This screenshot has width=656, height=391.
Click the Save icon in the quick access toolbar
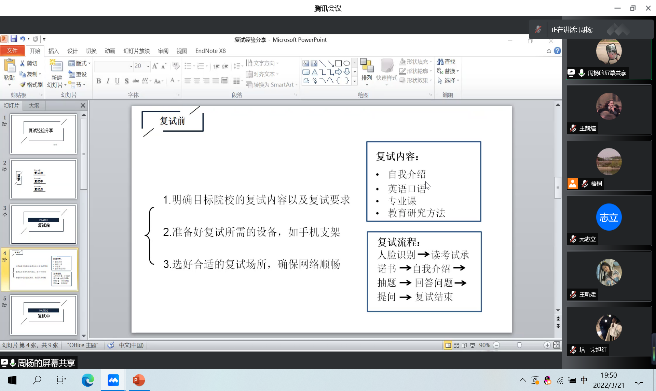14,39
